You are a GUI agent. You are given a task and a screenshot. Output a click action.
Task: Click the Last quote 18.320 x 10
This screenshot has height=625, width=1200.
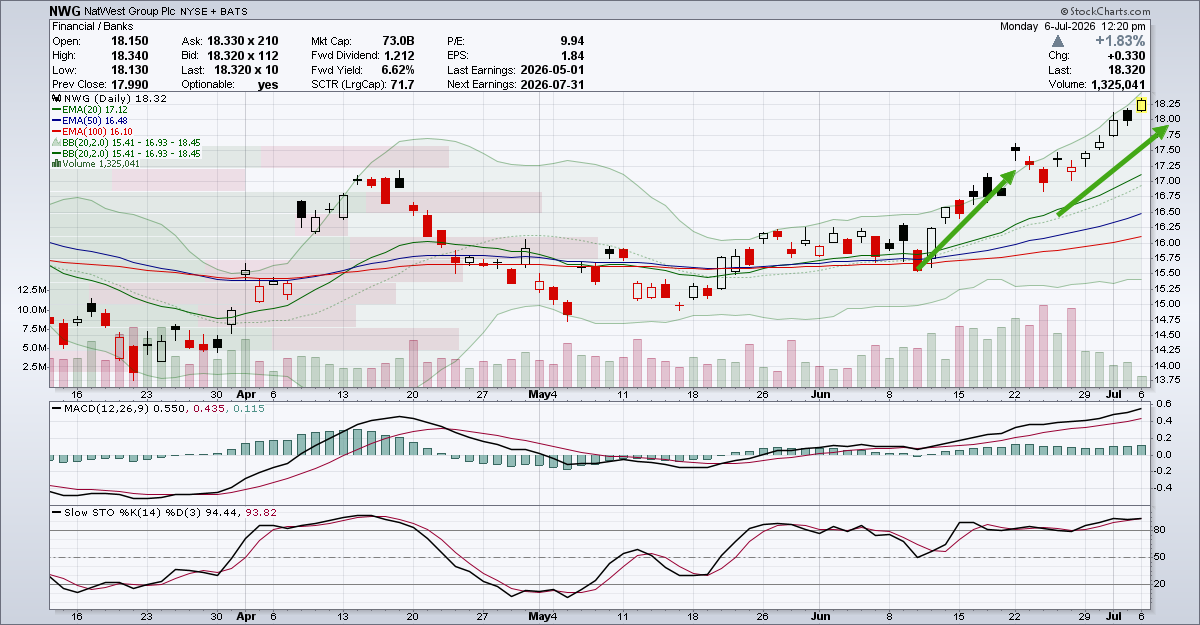(x=246, y=70)
